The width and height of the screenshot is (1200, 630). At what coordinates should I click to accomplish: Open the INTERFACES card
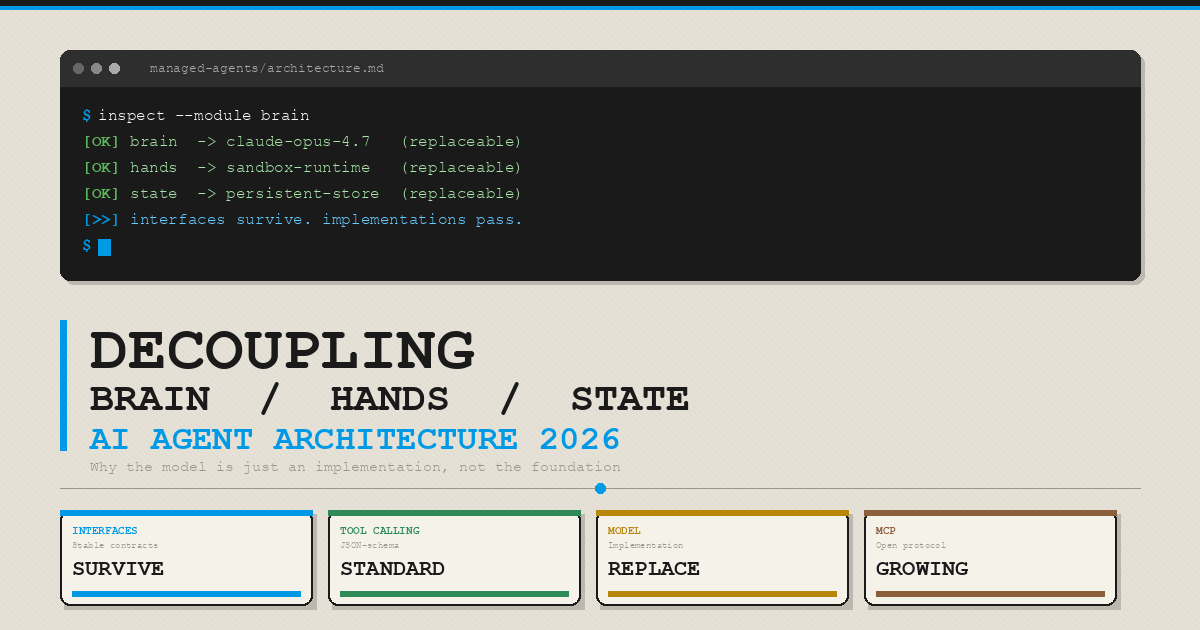click(x=186, y=558)
